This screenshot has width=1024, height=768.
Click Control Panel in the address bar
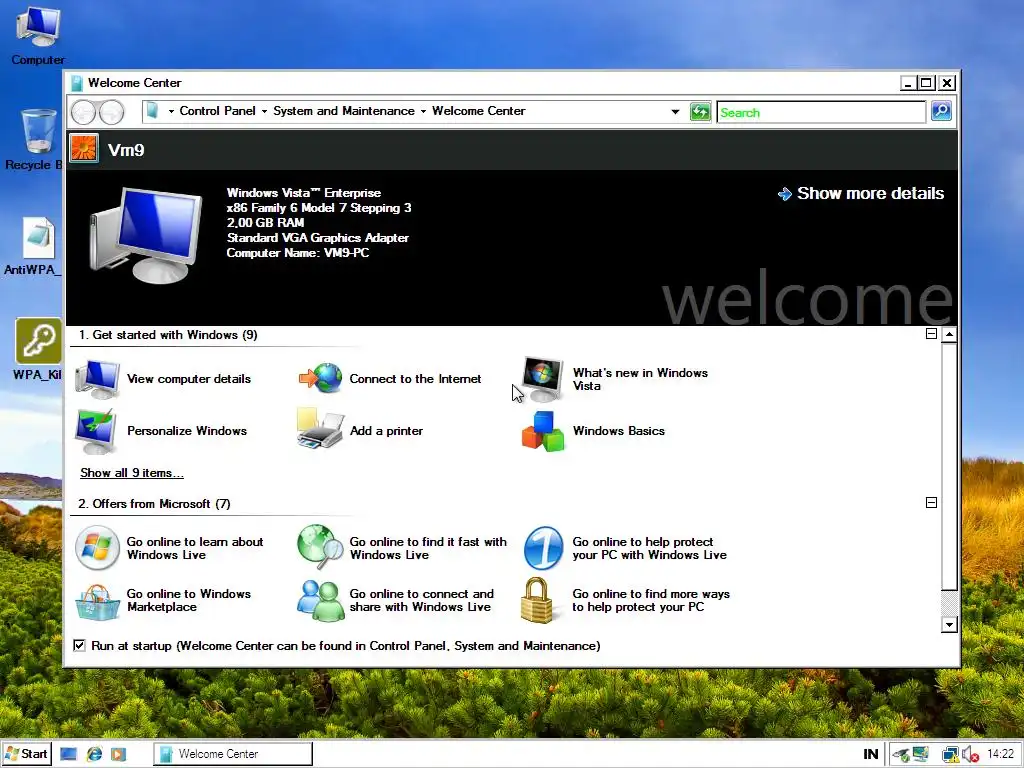pyautogui.click(x=217, y=111)
